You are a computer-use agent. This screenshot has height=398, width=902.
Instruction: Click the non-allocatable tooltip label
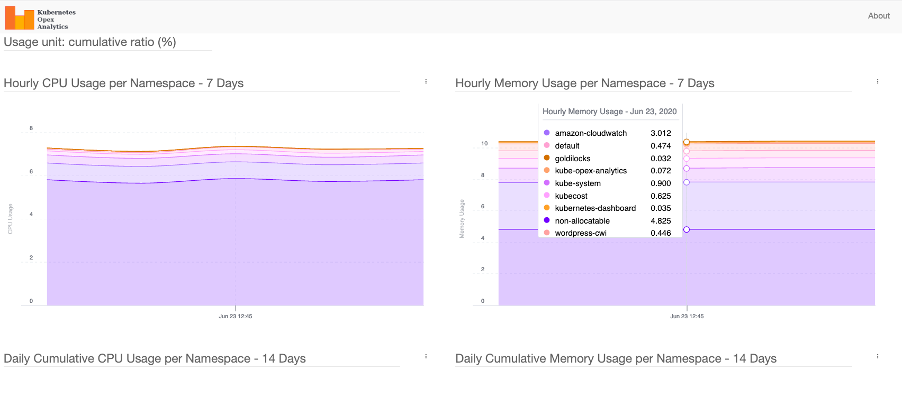pyautogui.click(x=582, y=220)
